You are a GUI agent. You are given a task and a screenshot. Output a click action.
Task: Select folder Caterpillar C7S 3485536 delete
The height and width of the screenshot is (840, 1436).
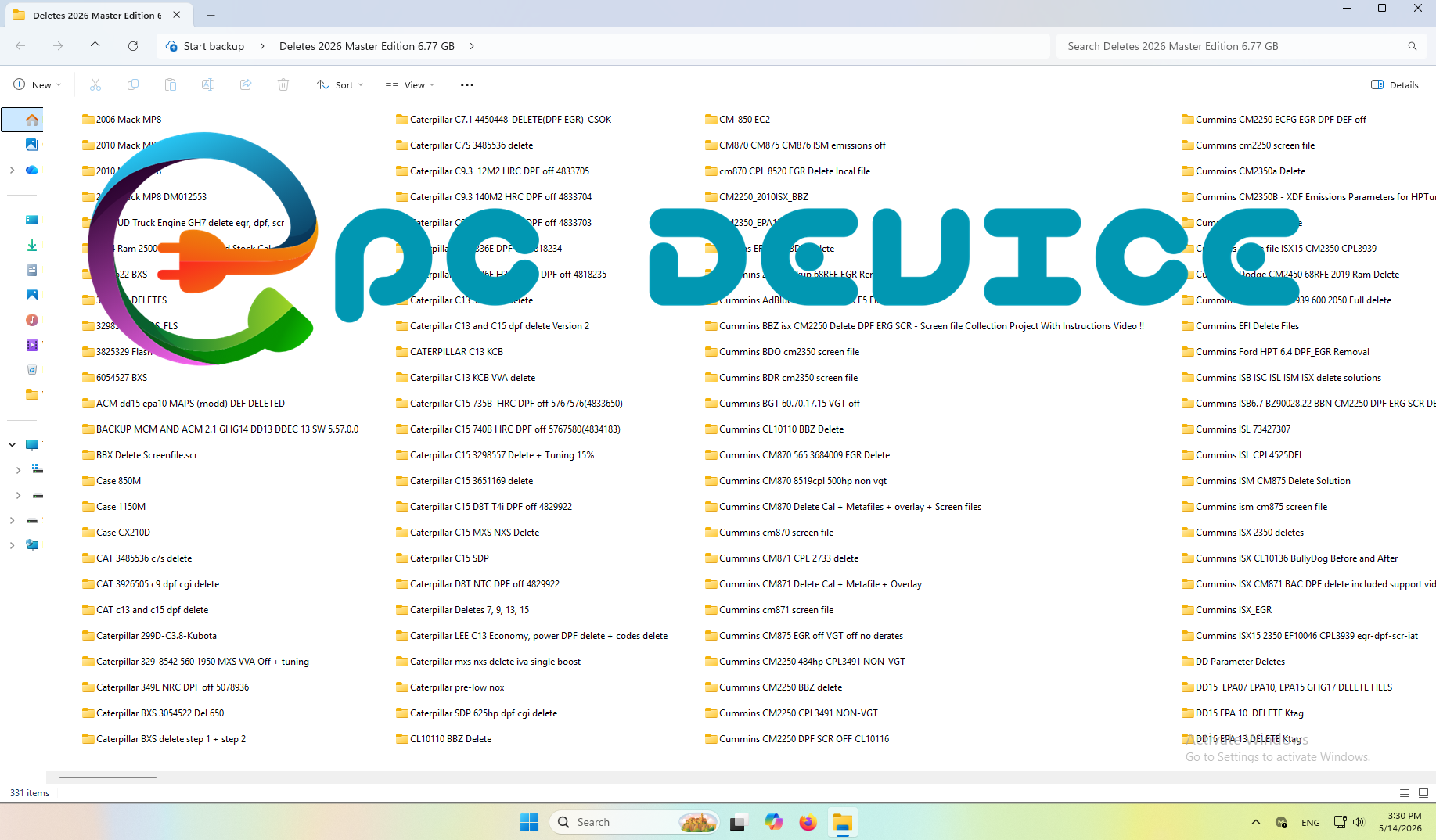point(465,145)
